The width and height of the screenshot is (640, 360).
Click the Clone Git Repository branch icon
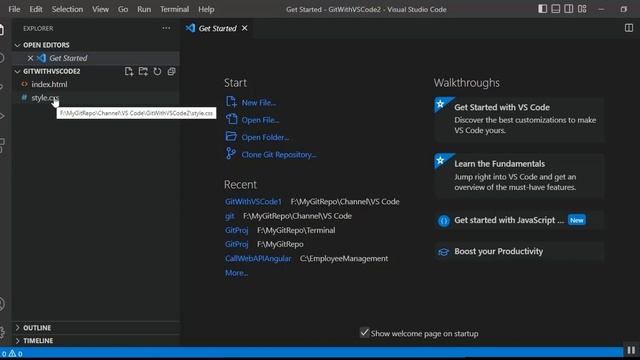(231, 153)
